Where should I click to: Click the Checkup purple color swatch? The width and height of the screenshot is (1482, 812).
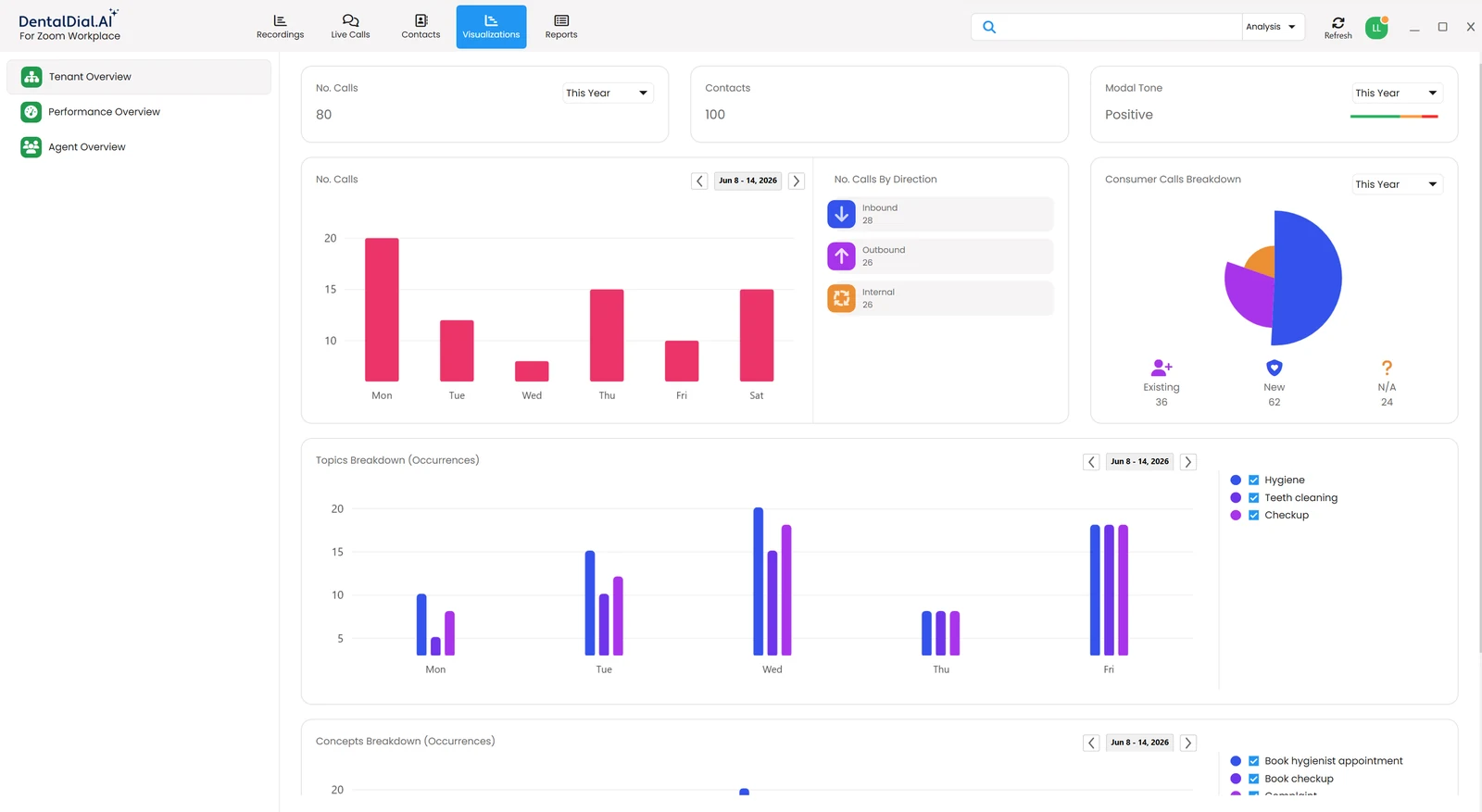tap(1236, 515)
